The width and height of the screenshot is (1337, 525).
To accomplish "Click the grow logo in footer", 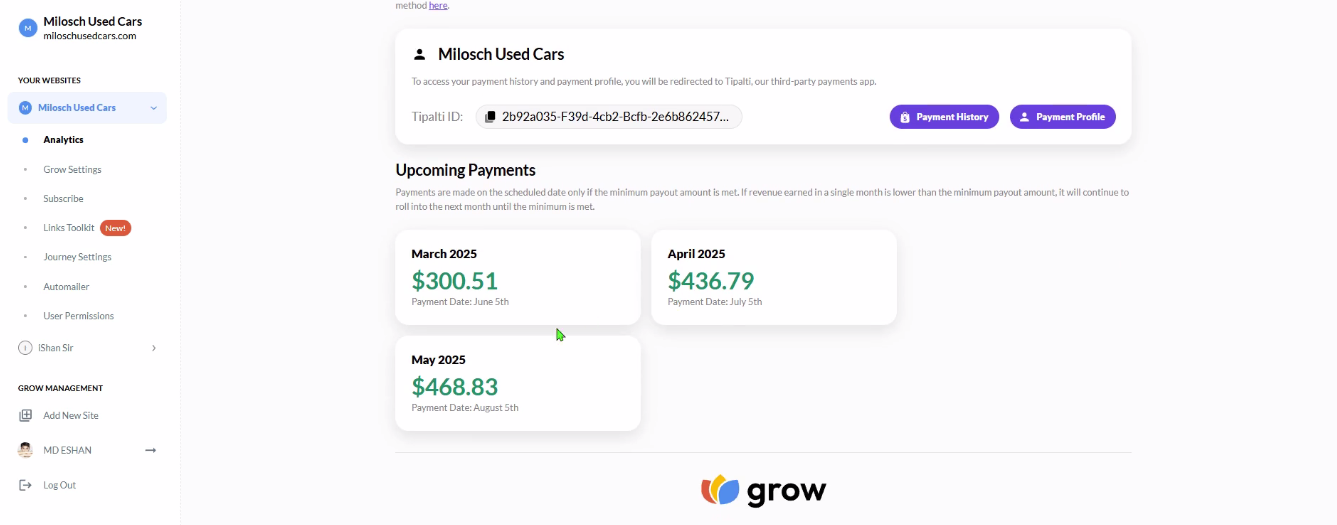I will pos(763,490).
